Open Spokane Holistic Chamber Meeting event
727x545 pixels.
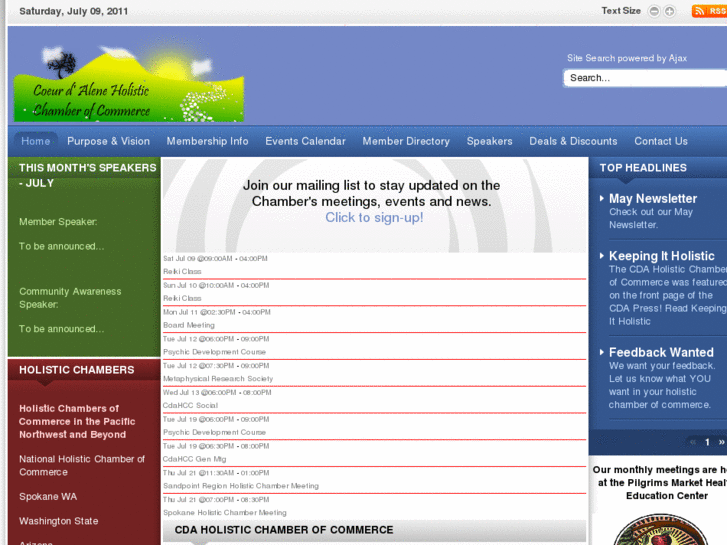(x=224, y=513)
